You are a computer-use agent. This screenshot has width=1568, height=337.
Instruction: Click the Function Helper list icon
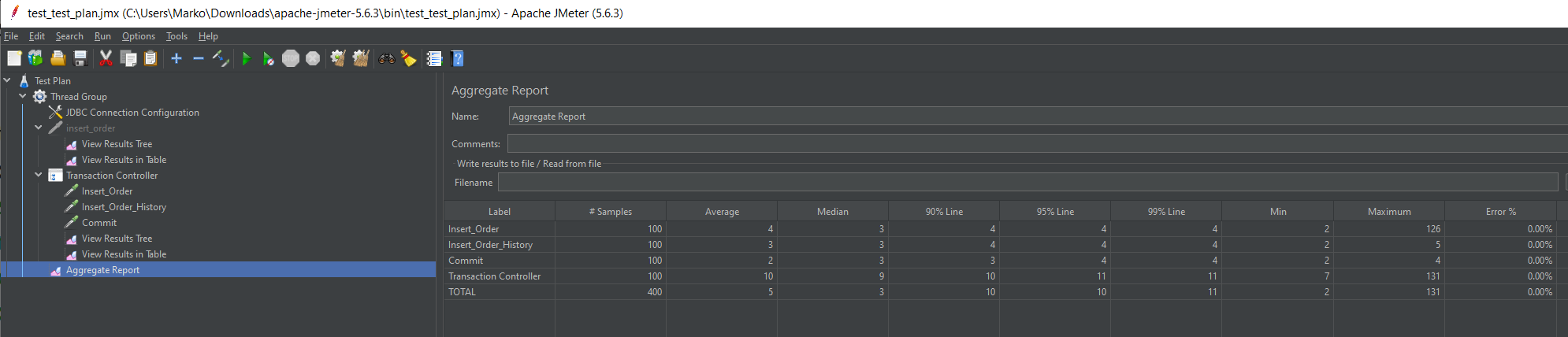click(434, 58)
